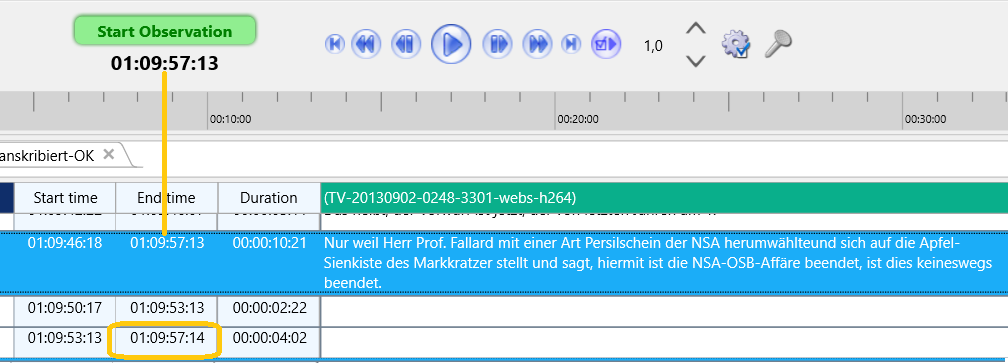Click the Play button
1008x363 pixels.
451,44
